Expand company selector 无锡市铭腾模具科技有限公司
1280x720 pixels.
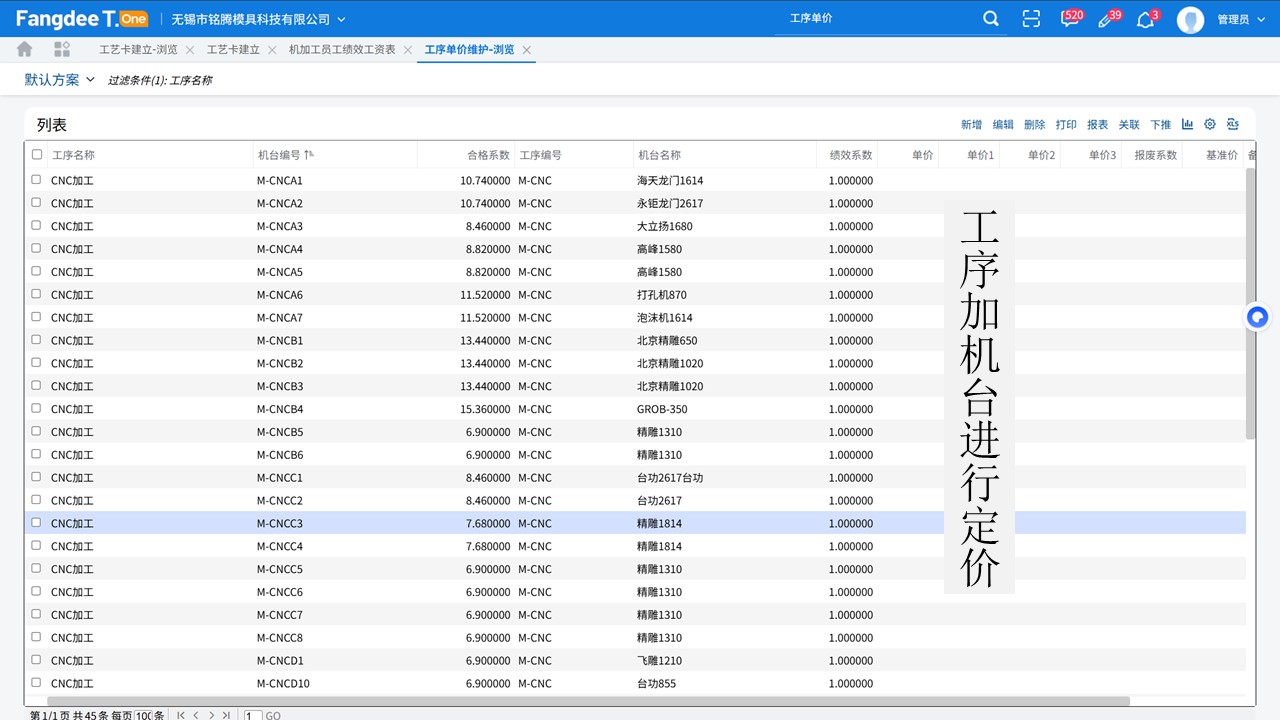click(x=258, y=19)
